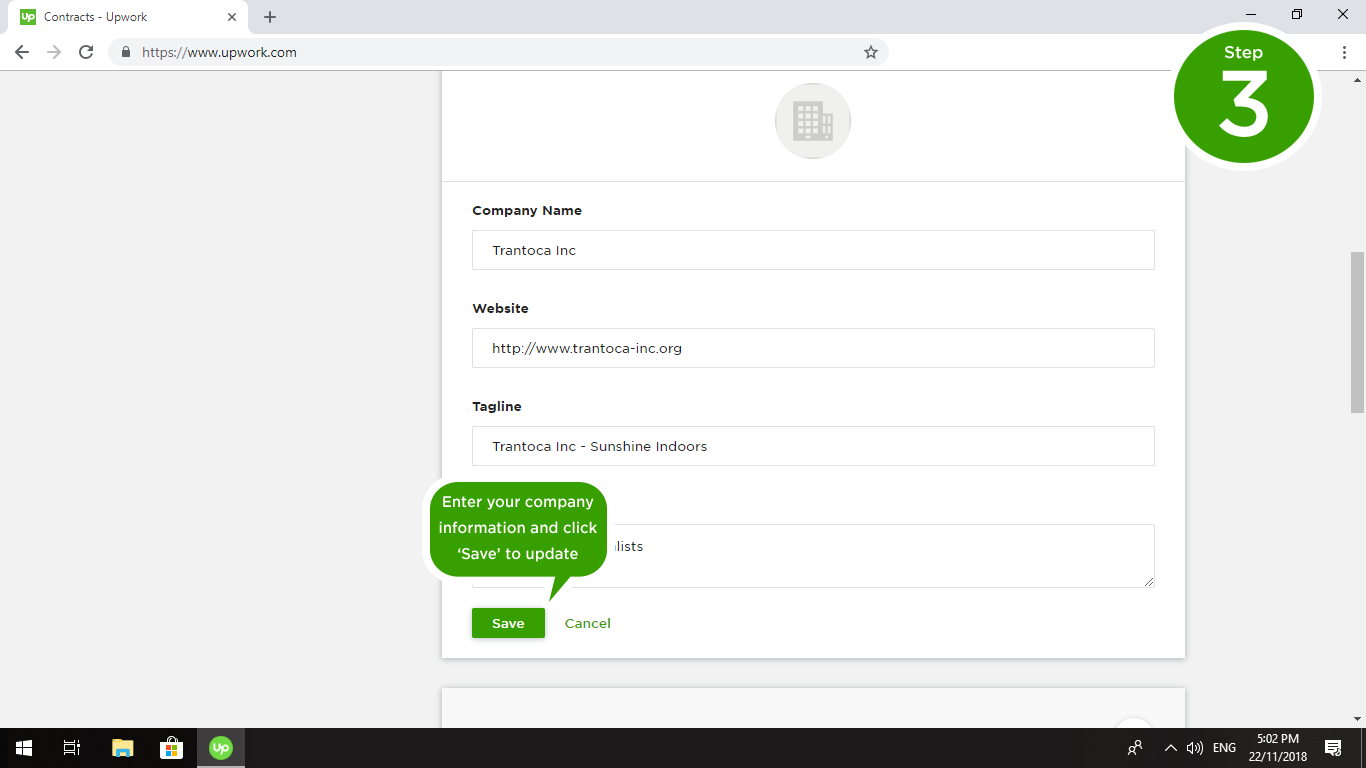Screen dimensions: 1366x768
Task: Go back to previous page
Action: click(x=22, y=52)
